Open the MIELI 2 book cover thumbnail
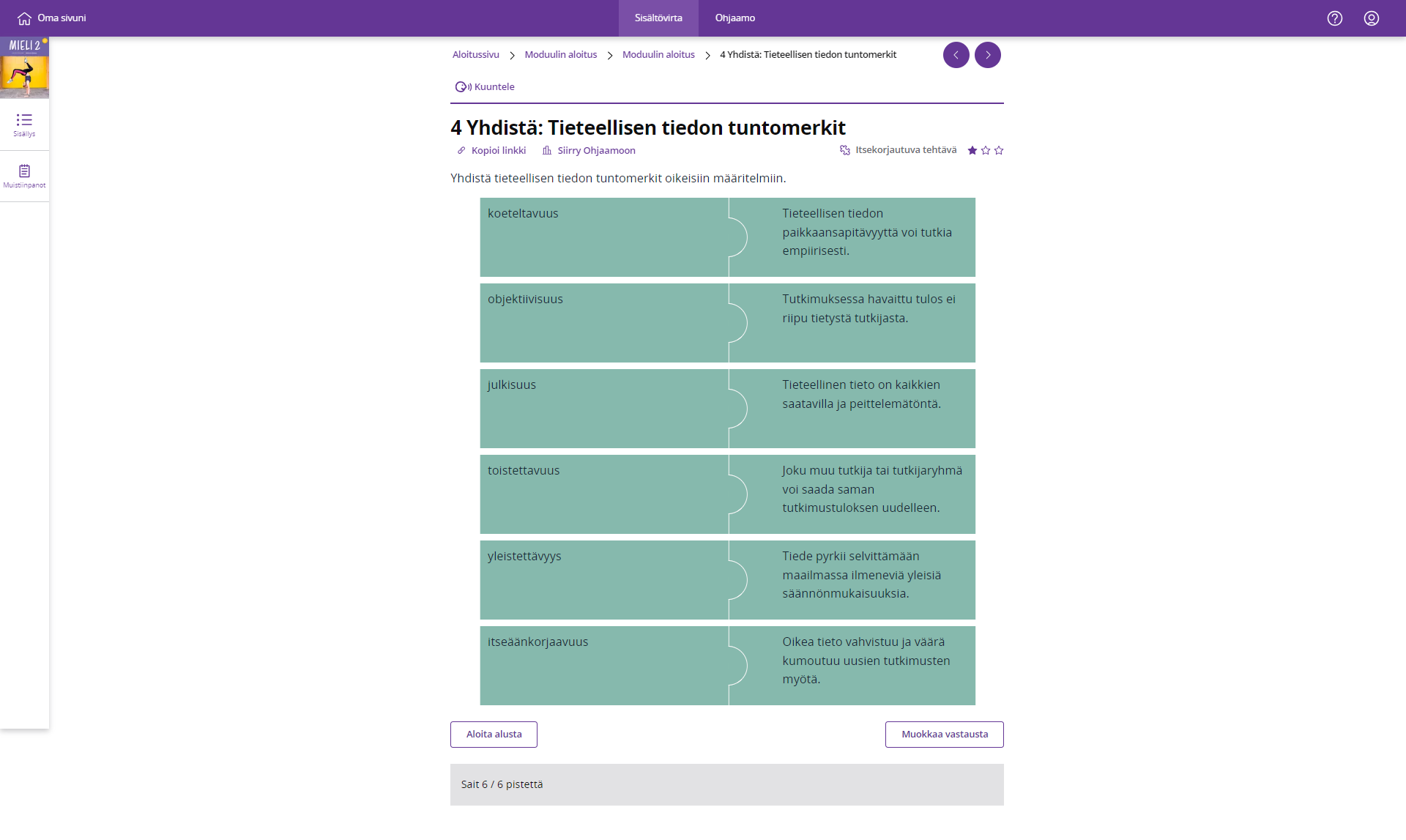 (24, 67)
